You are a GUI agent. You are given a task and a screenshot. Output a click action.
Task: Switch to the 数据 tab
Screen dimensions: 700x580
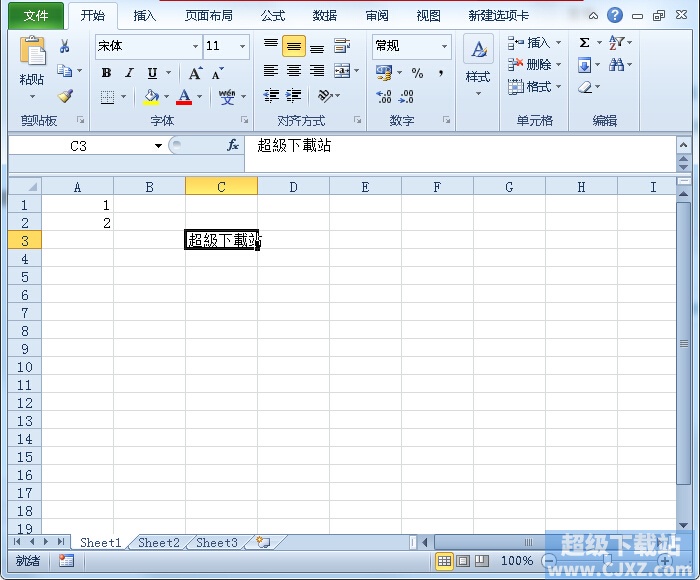coord(325,16)
